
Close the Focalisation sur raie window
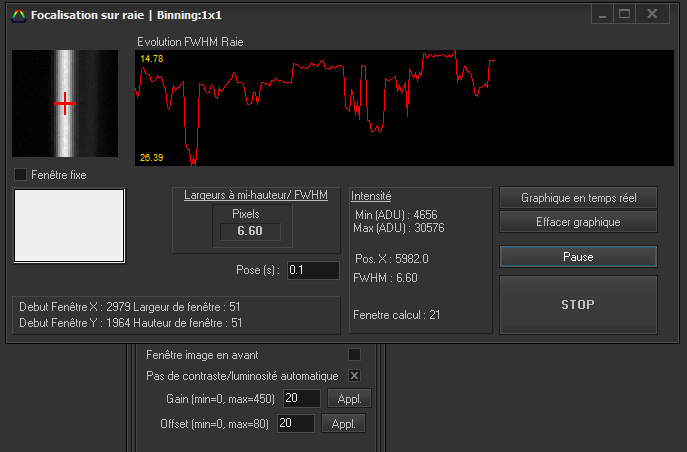click(652, 14)
